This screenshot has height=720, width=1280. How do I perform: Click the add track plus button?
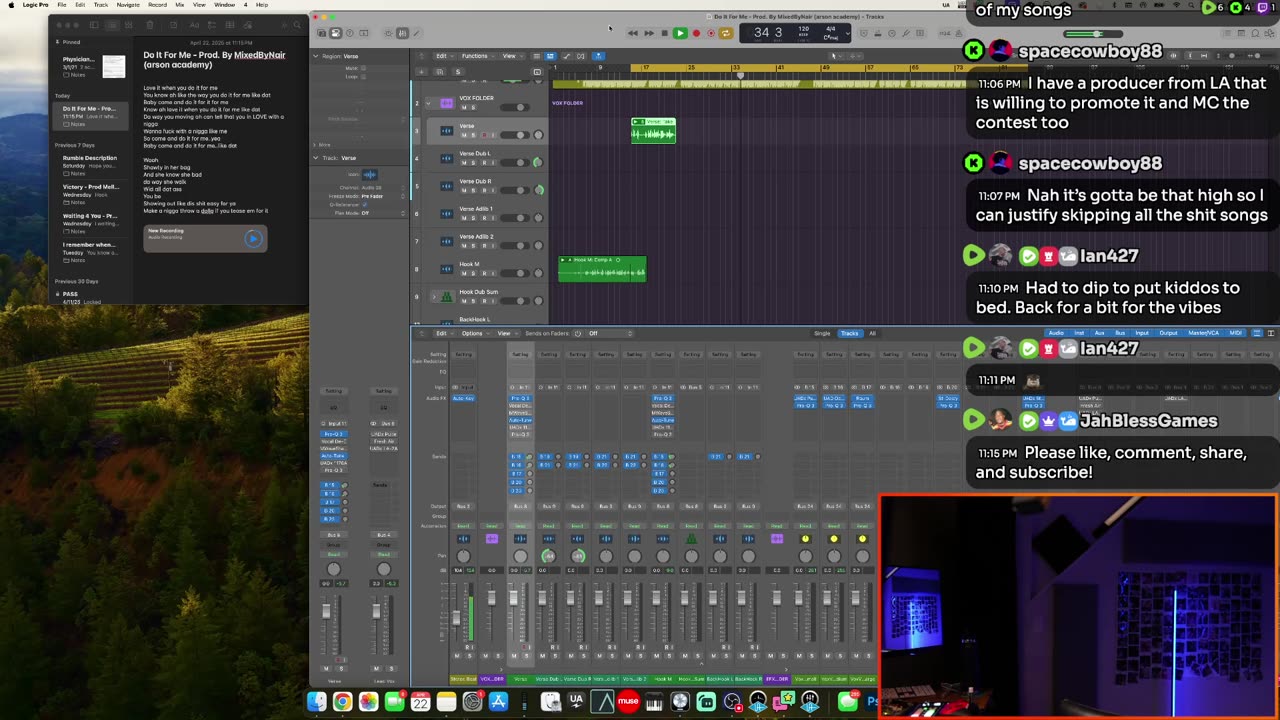pyautogui.click(x=423, y=72)
